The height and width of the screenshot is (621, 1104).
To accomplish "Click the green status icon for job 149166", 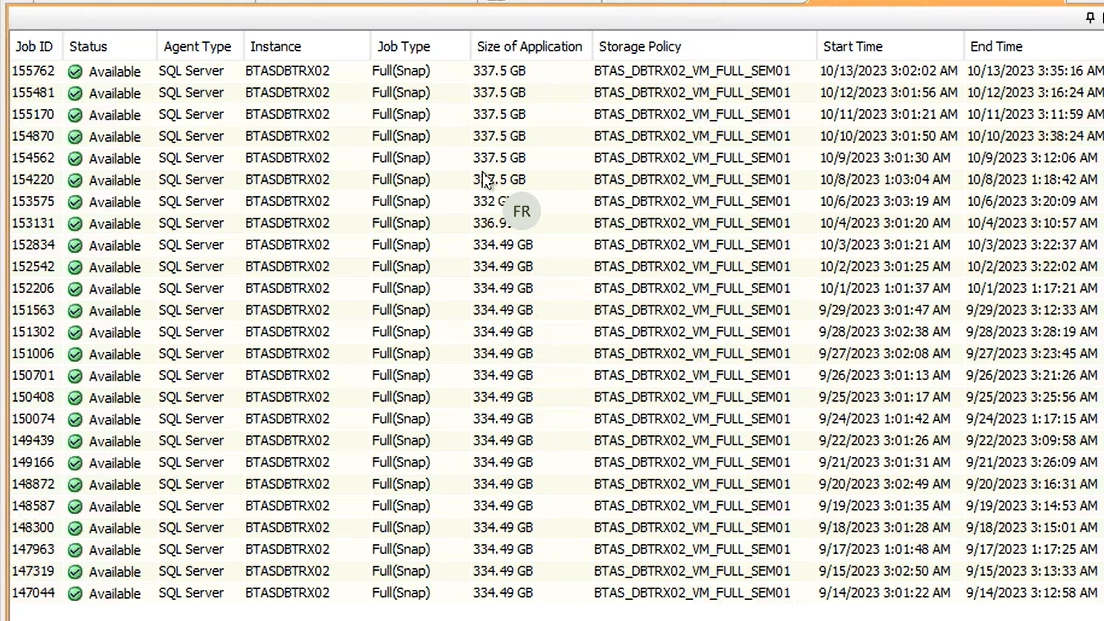I will click(75, 464).
